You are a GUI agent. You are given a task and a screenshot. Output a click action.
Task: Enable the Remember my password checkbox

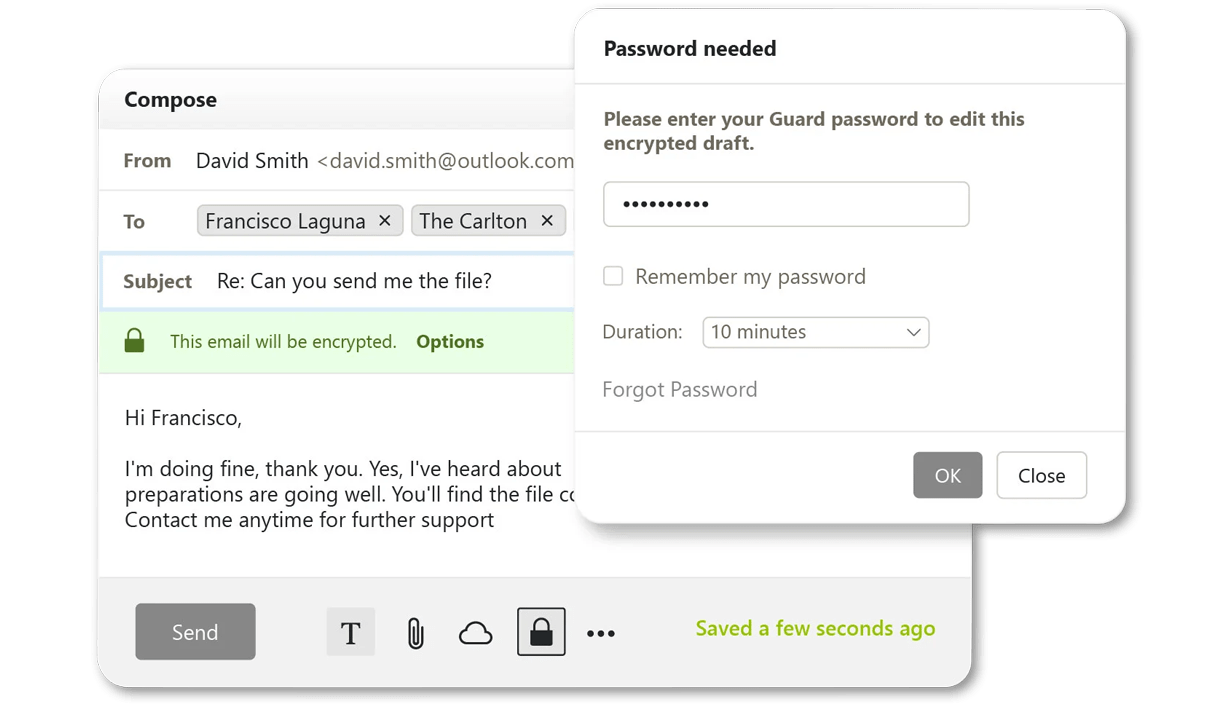point(613,277)
